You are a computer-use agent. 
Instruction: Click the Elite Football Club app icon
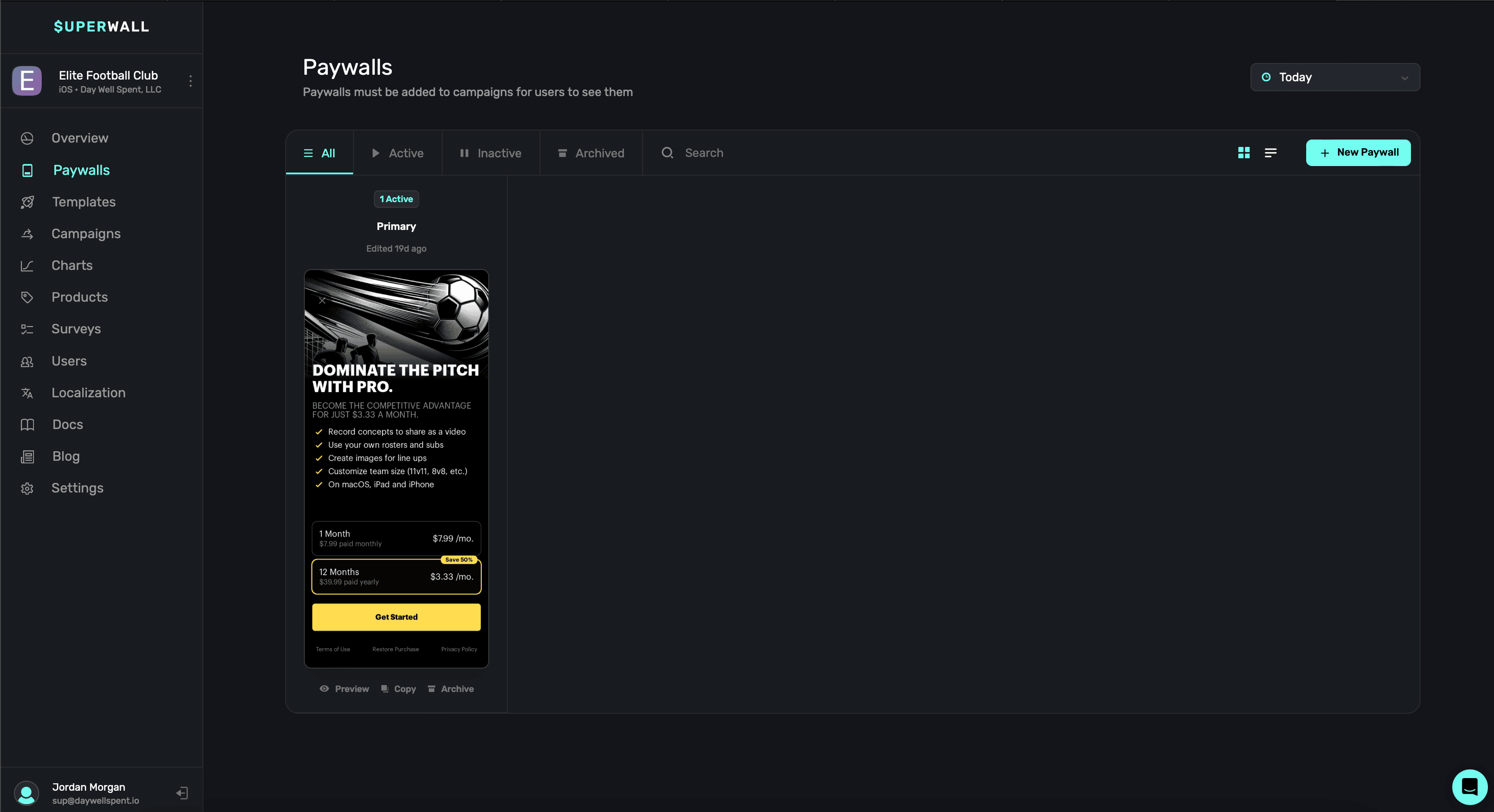[27, 80]
